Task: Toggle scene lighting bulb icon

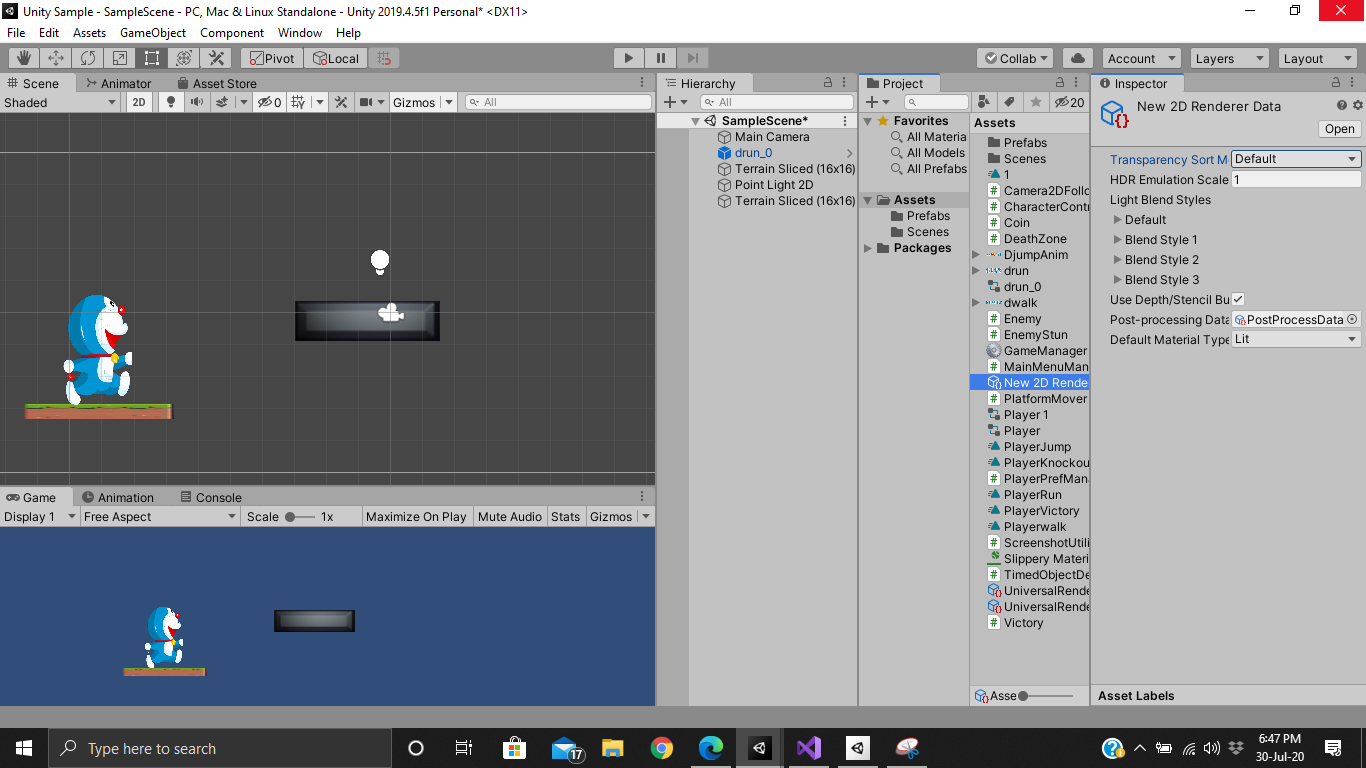Action: pos(171,102)
